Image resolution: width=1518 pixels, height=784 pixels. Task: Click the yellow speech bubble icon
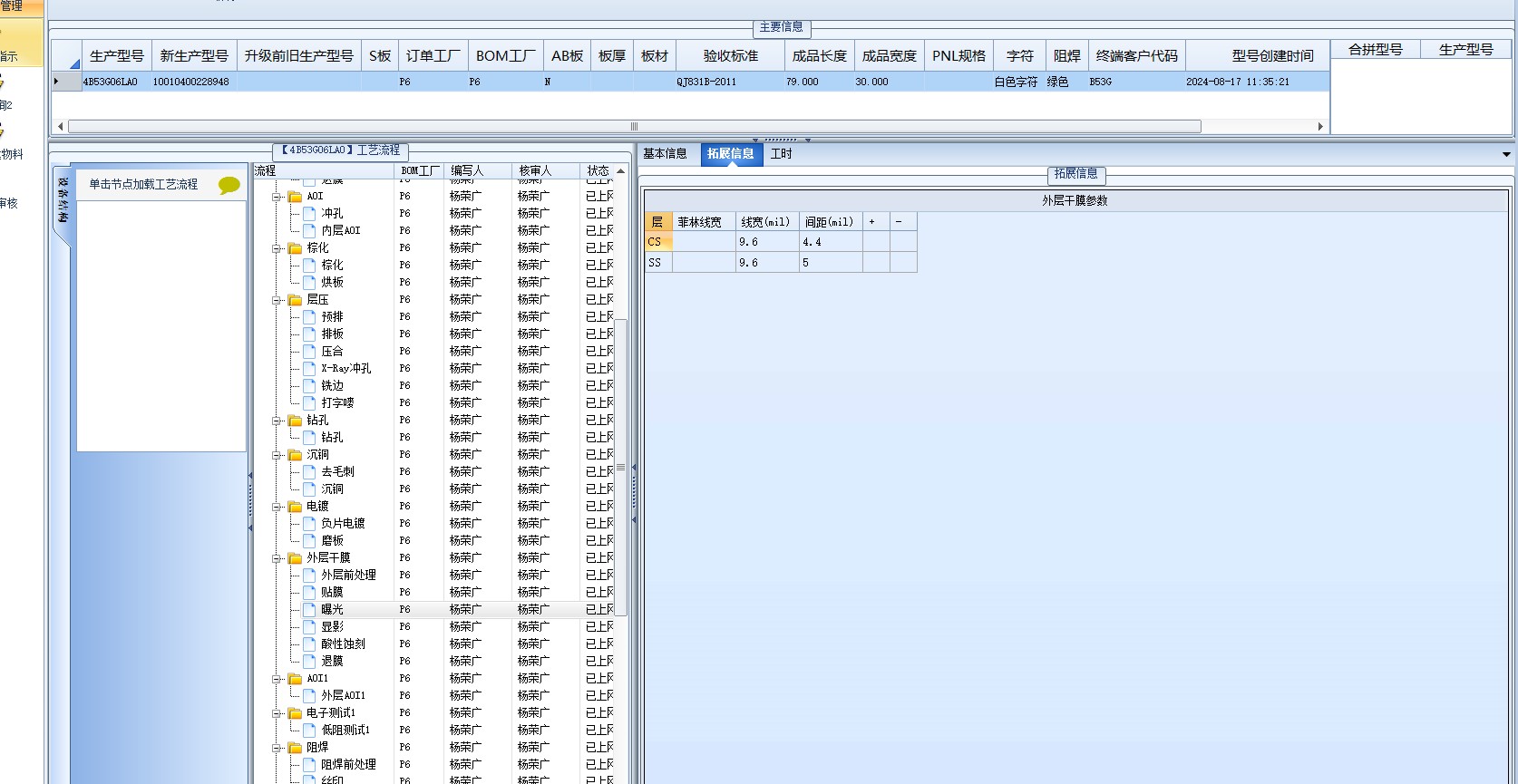coord(229,185)
